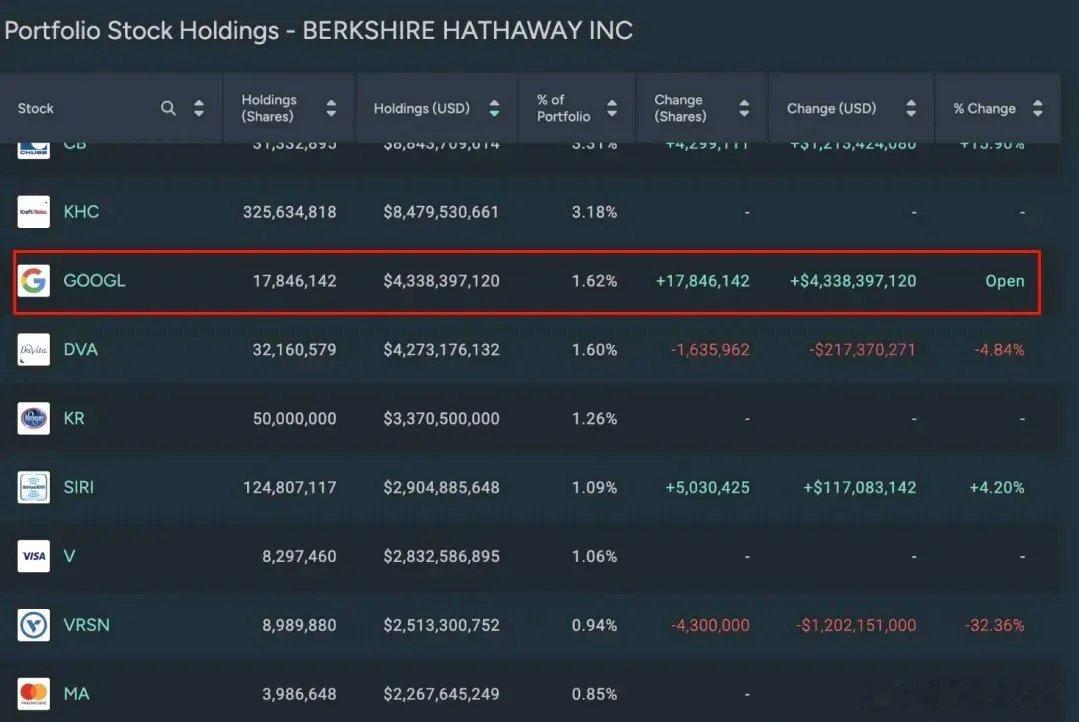
Task: Open the MA ticker link
Action: coord(76,694)
